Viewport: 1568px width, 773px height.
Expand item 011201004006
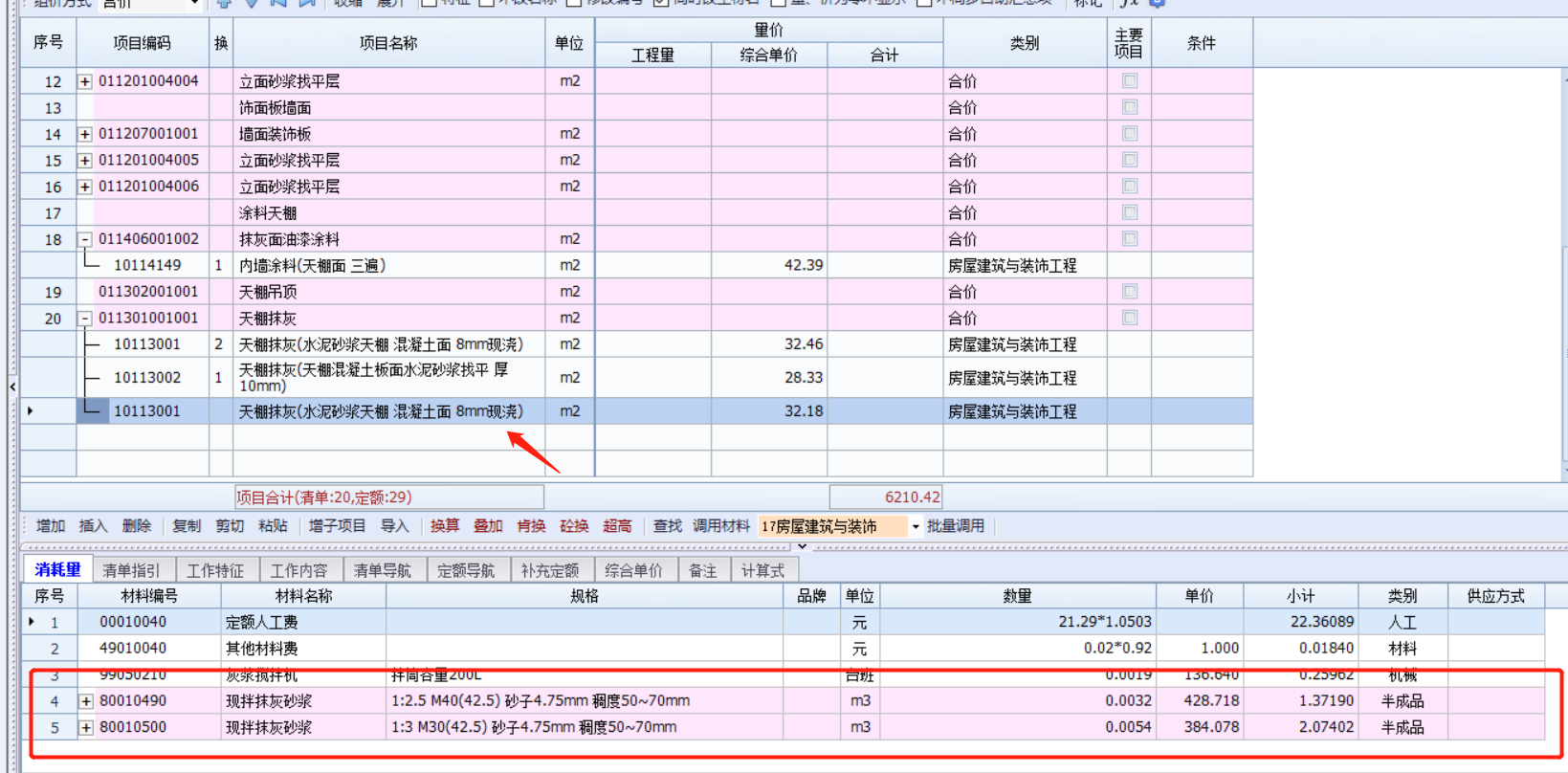coord(85,187)
